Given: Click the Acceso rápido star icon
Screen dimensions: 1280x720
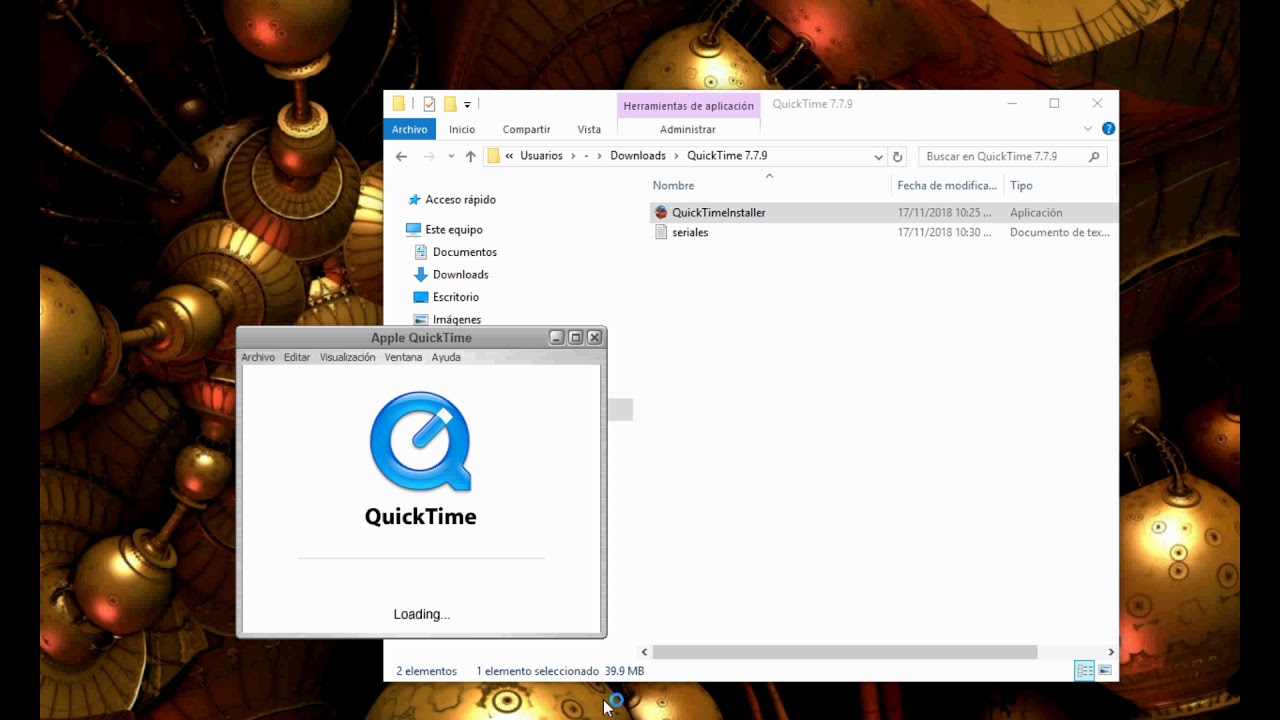Looking at the screenshot, I should [413, 200].
